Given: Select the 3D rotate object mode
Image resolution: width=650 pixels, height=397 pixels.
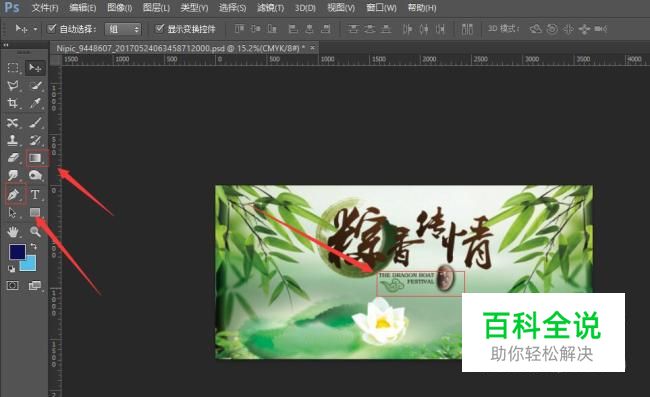Looking at the screenshot, I should click(x=536, y=29).
